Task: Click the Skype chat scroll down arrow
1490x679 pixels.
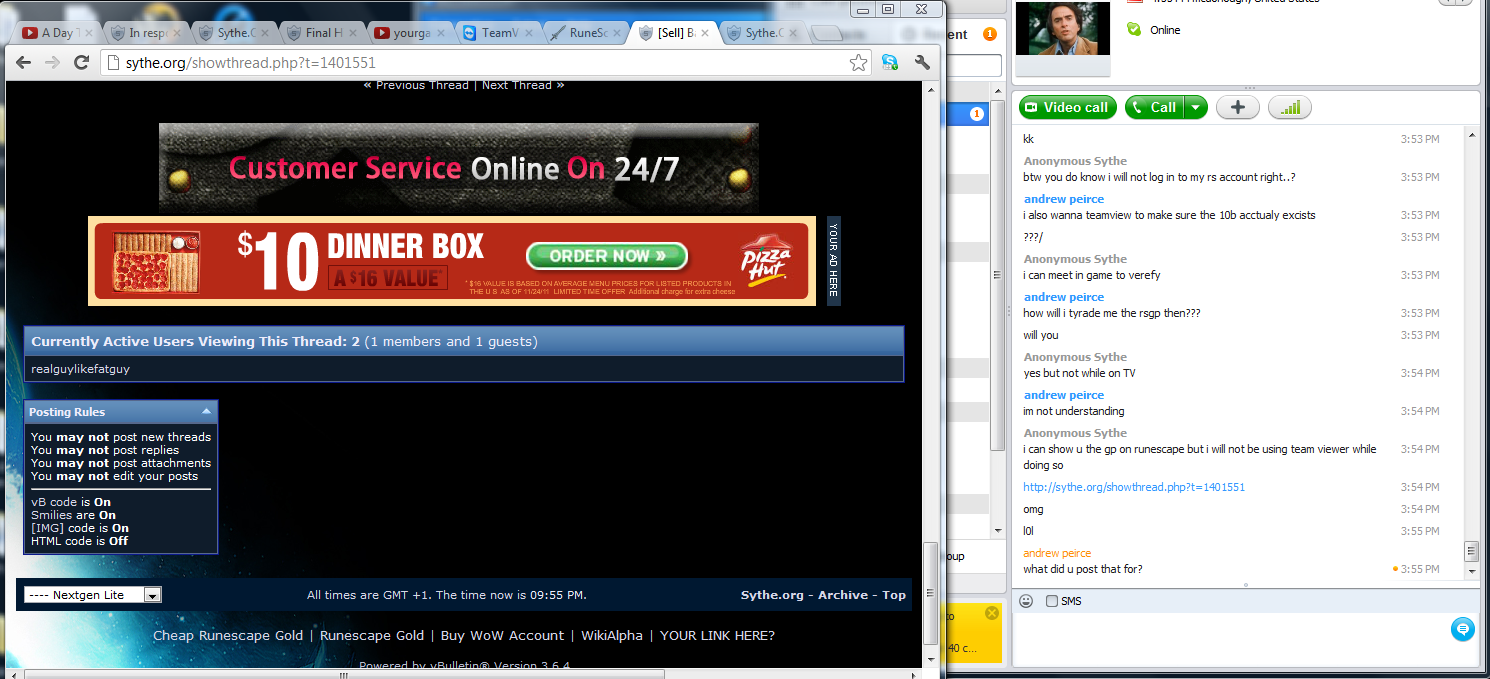Action: (x=1471, y=570)
